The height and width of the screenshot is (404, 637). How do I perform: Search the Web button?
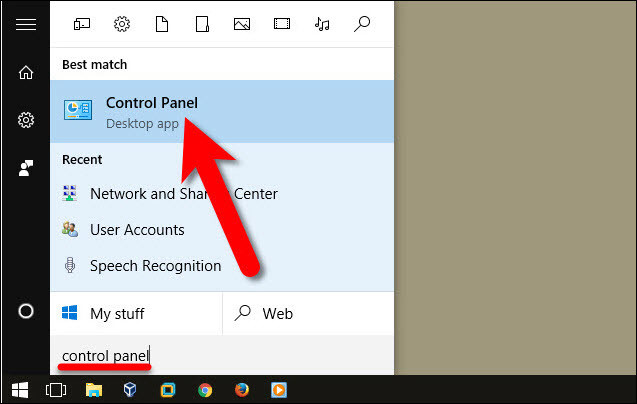(x=308, y=313)
